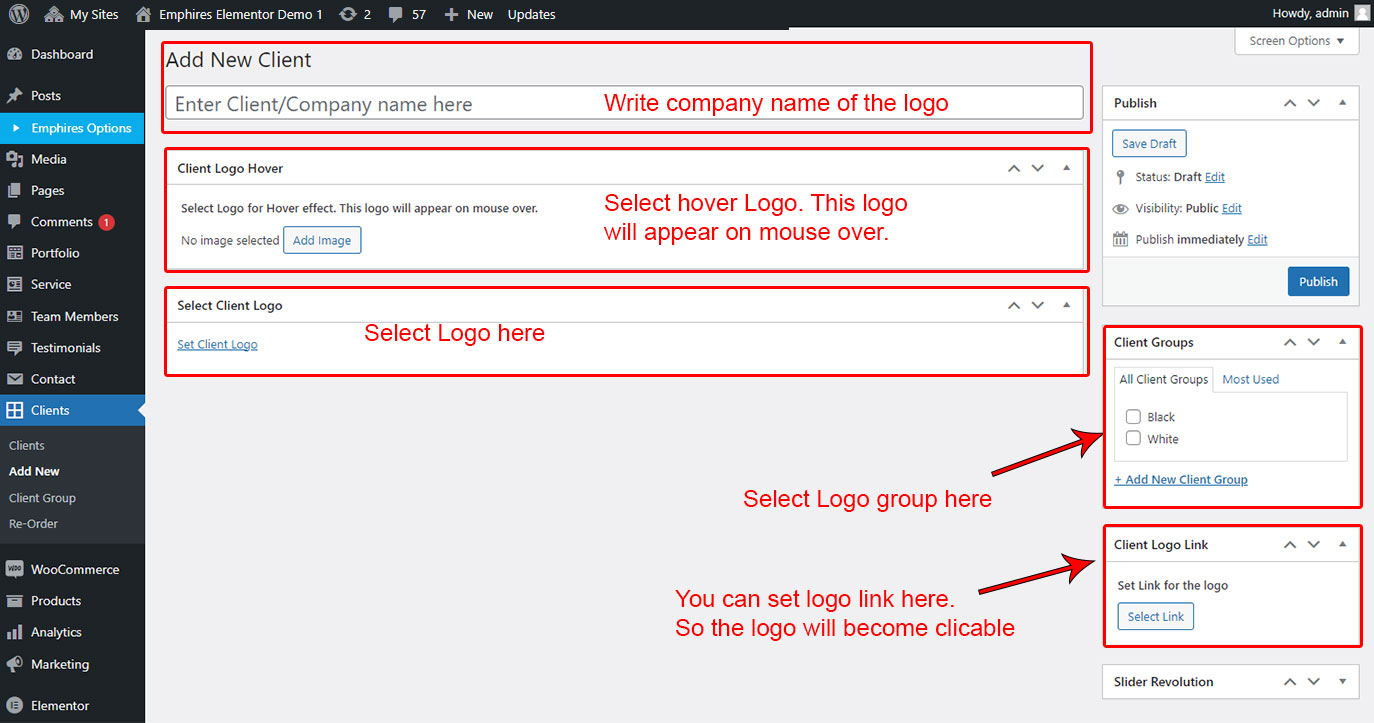Switch to the Most Used tab
This screenshot has height=723, width=1374.
[x=1250, y=379]
